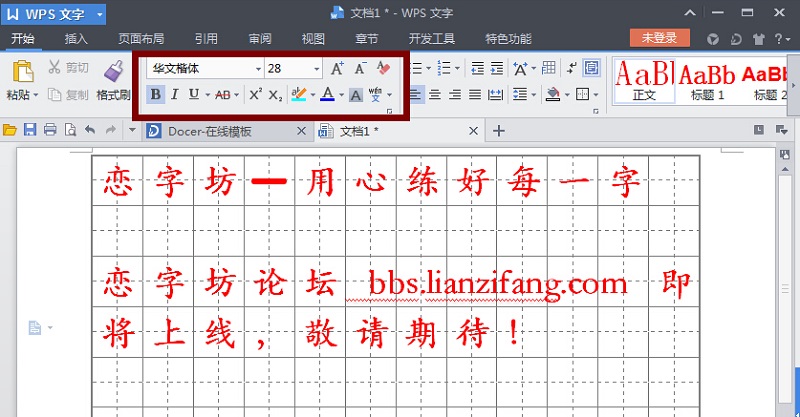The height and width of the screenshot is (417, 800).
Task: Open WPS 文字 application menu arrow
Action: coord(100,15)
